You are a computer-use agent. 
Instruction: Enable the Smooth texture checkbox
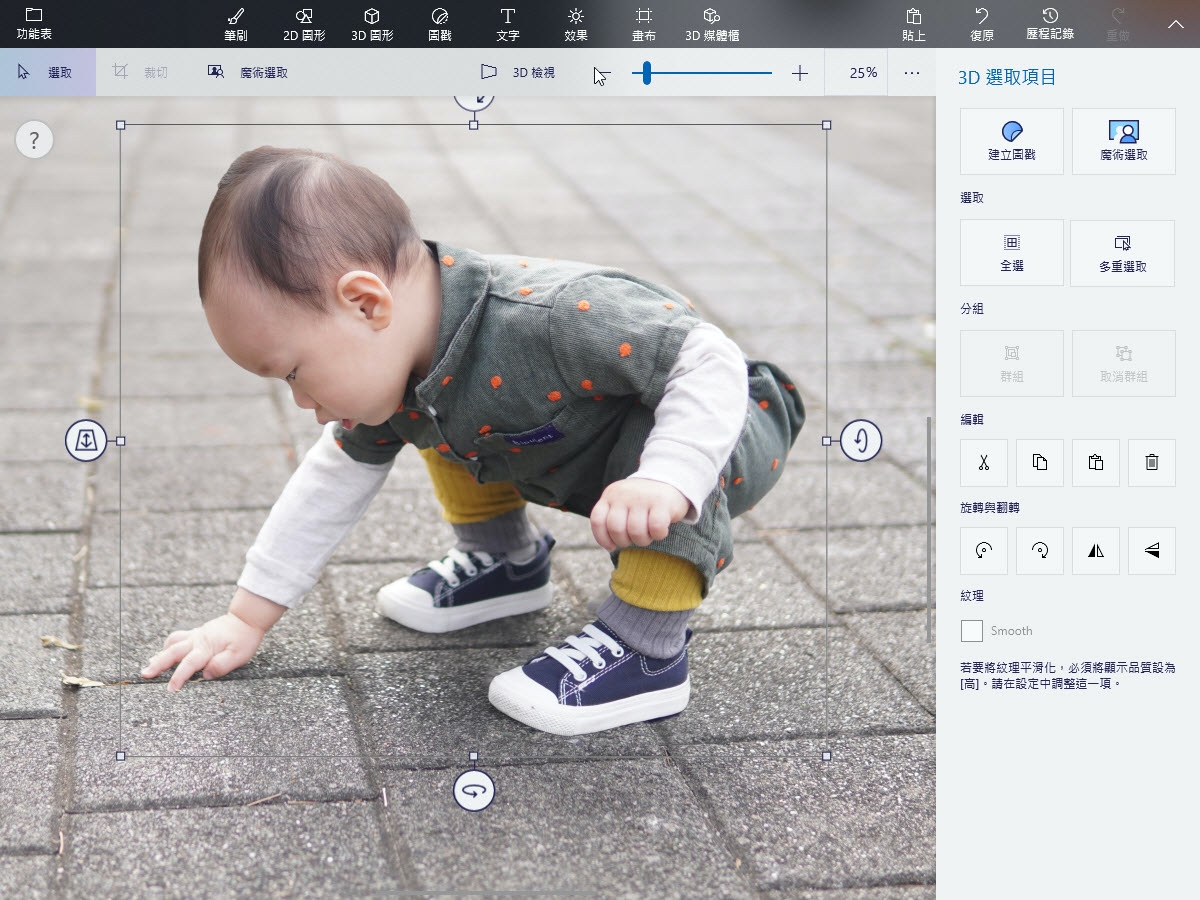point(972,631)
